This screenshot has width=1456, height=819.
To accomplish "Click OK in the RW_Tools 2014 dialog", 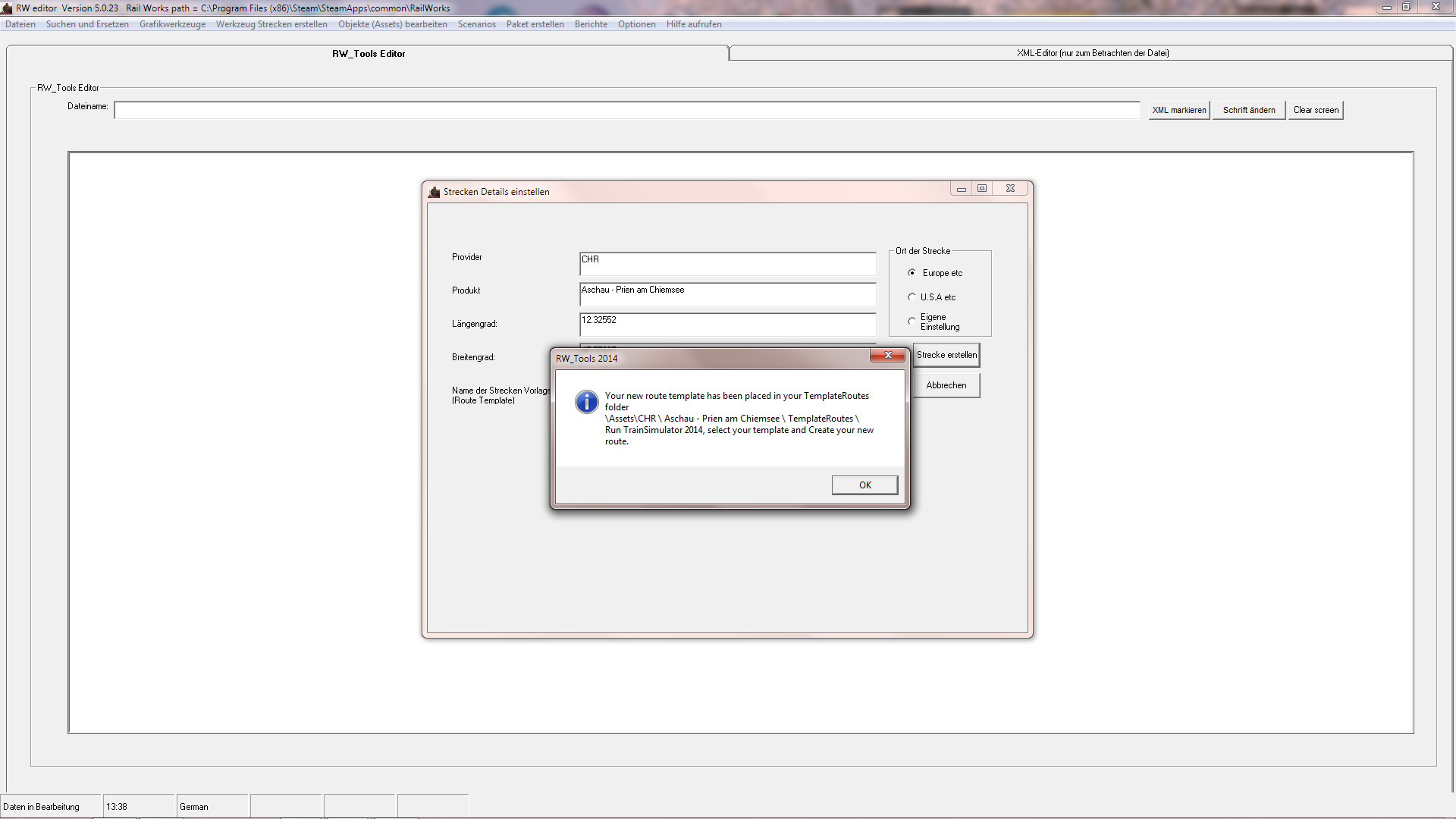I will [864, 485].
